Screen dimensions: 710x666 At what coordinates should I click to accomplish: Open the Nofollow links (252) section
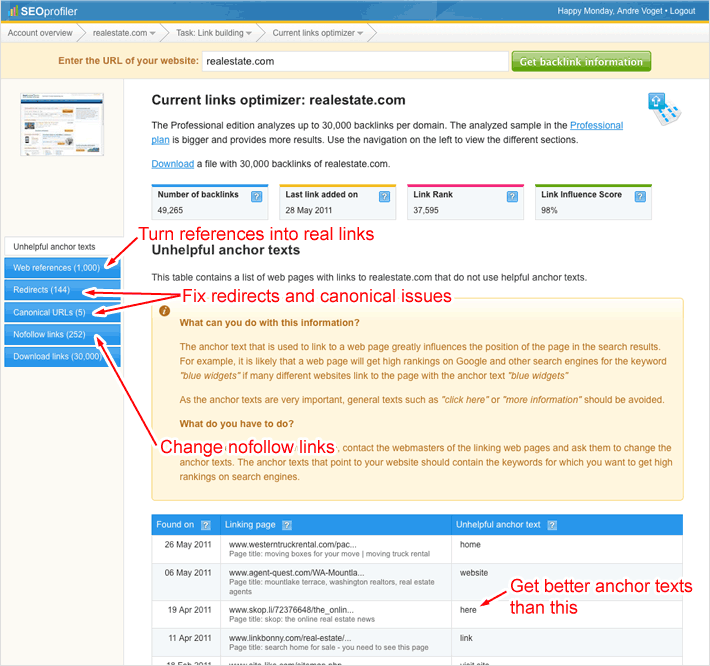pyautogui.click(x=62, y=334)
